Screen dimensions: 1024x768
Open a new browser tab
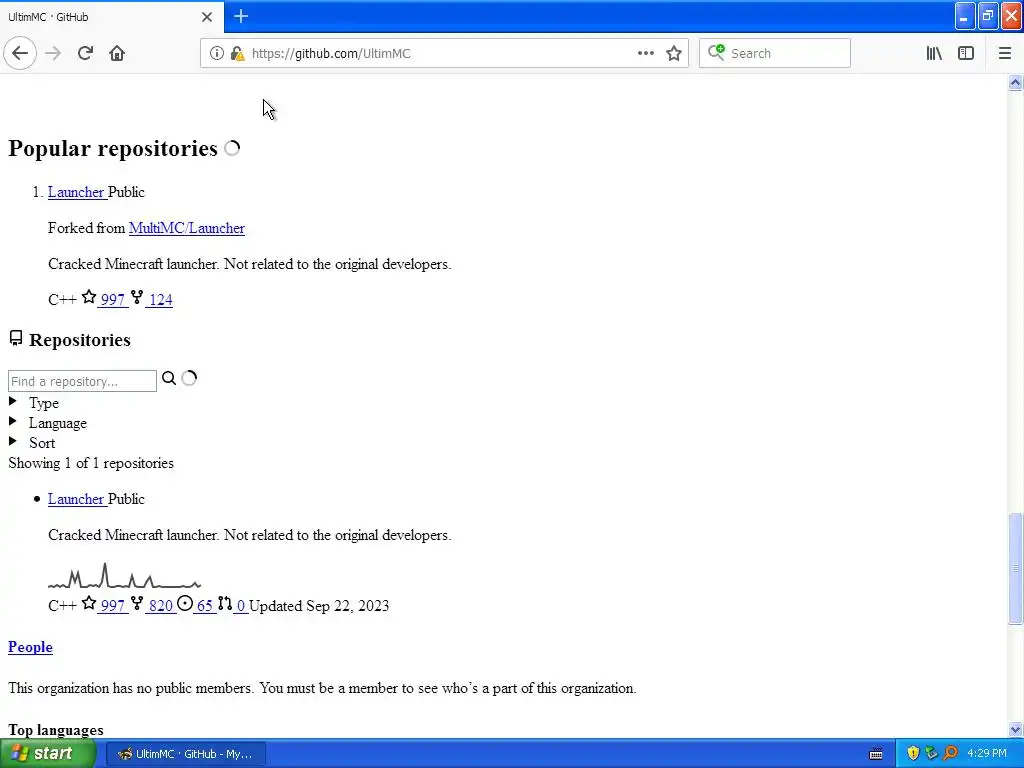(x=241, y=16)
